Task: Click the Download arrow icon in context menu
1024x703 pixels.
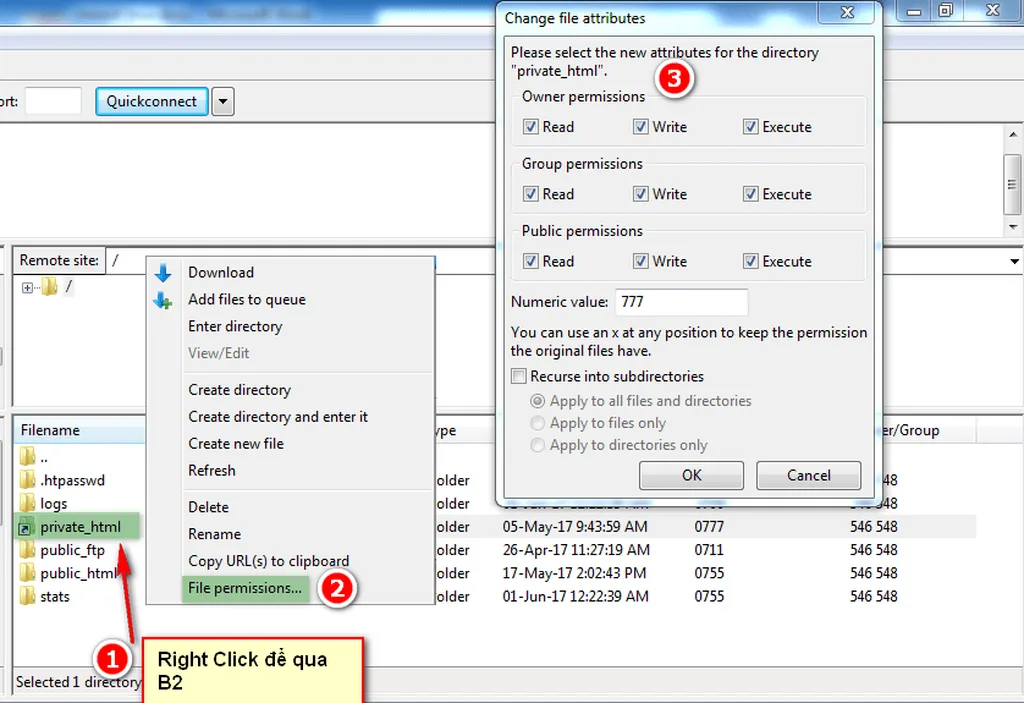Action: [x=163, y=272]
